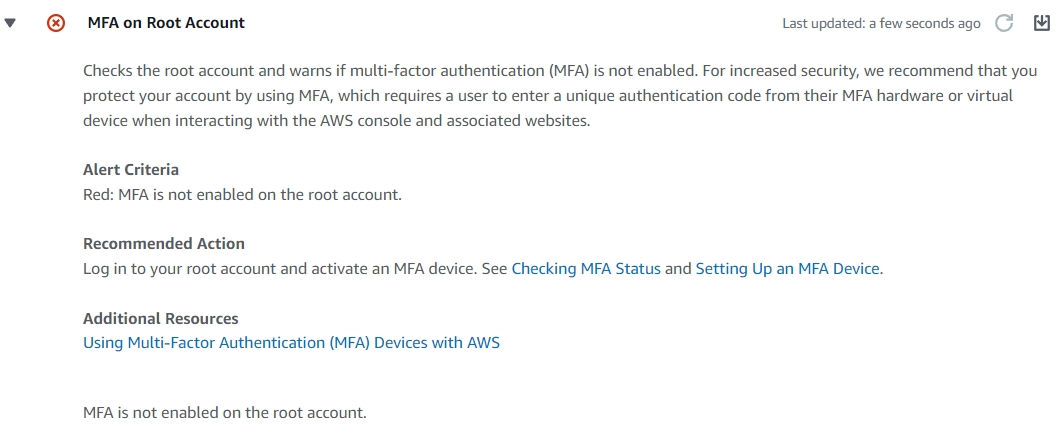Click the Recommended Action heading
This screenshot has width=1062, height=447.
164,243
